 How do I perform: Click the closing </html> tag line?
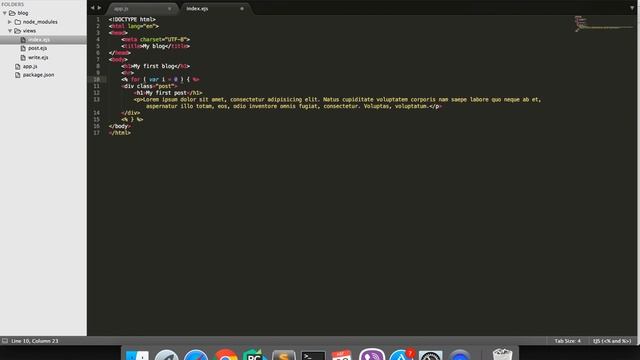[x=120, y=133]
